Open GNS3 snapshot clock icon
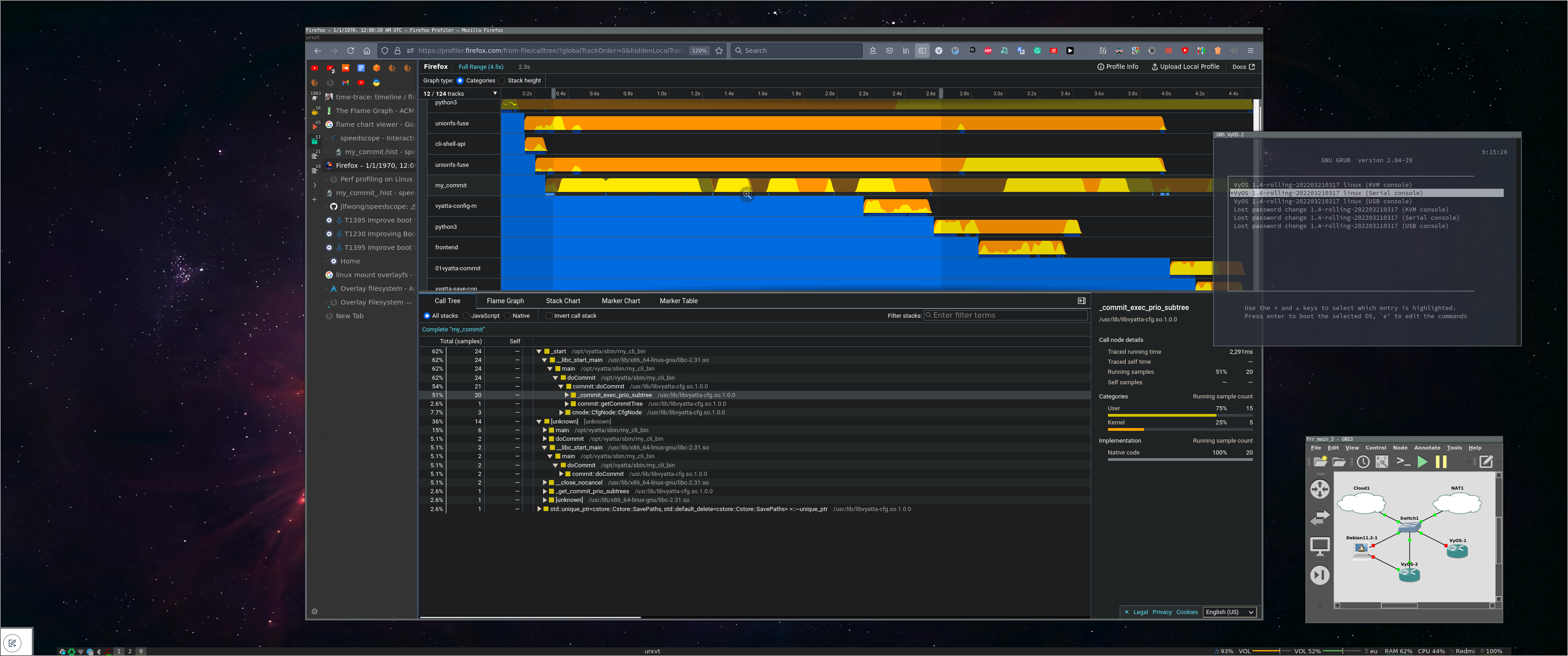The height and width of the screenshot is (656, 1568). (x=1363, y=462)
